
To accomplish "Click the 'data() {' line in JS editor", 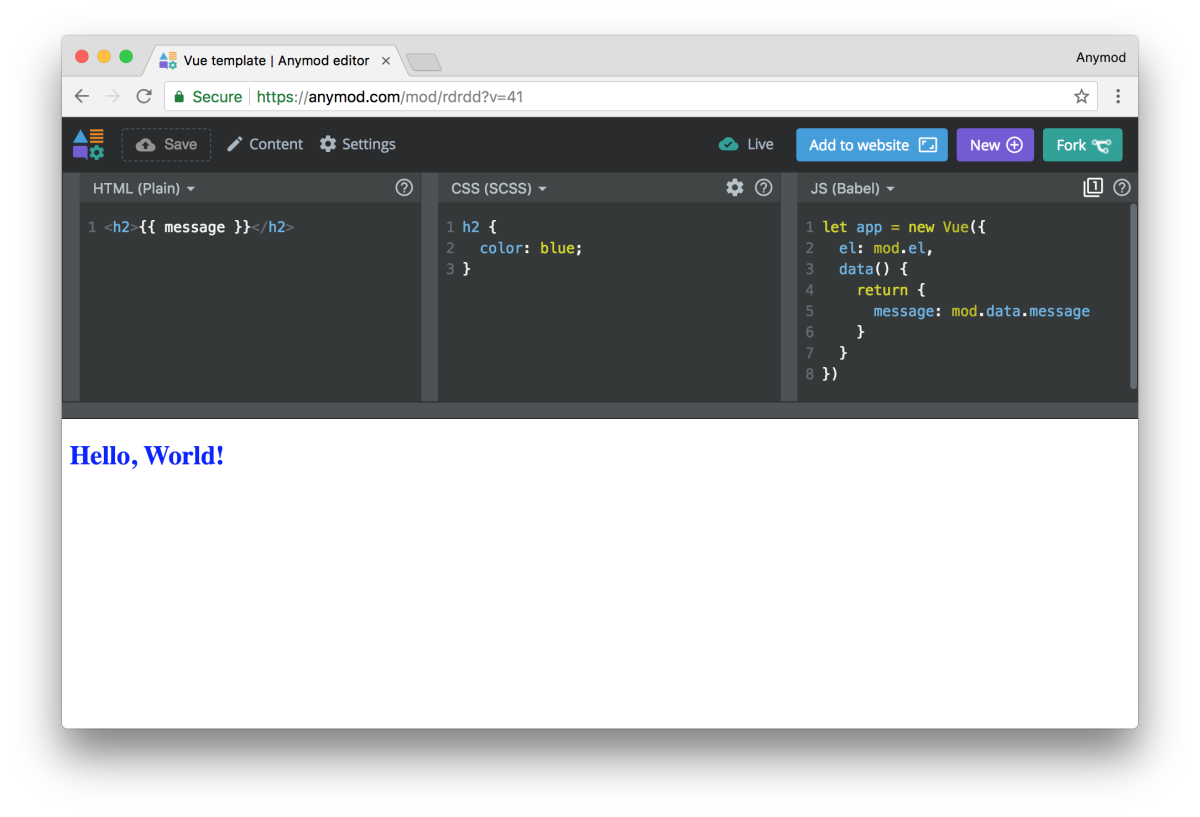I will [x=873, y=269].
